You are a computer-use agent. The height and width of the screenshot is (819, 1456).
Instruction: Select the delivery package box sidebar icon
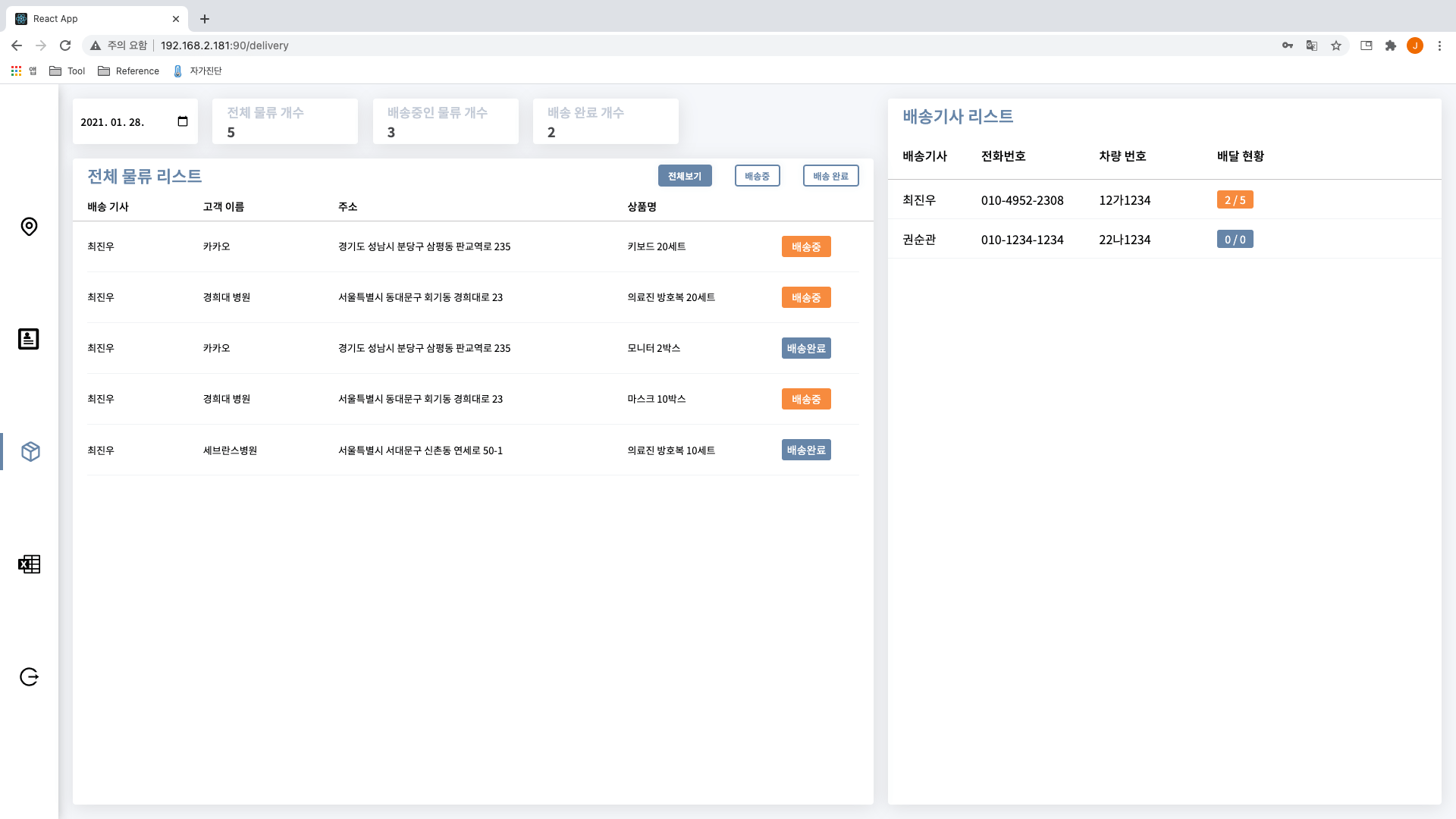pyautogui.click(x=30, y=452)
